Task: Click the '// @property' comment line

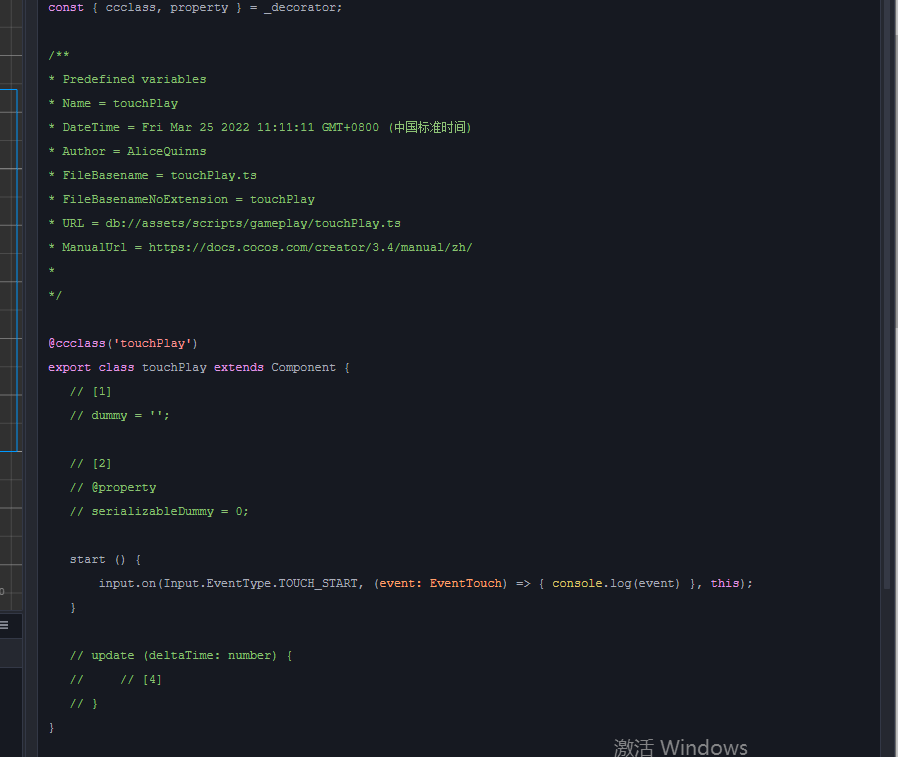Action: 113,488
